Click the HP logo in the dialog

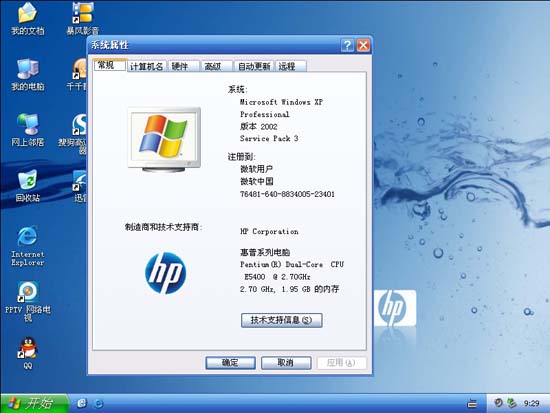point(165,273)
